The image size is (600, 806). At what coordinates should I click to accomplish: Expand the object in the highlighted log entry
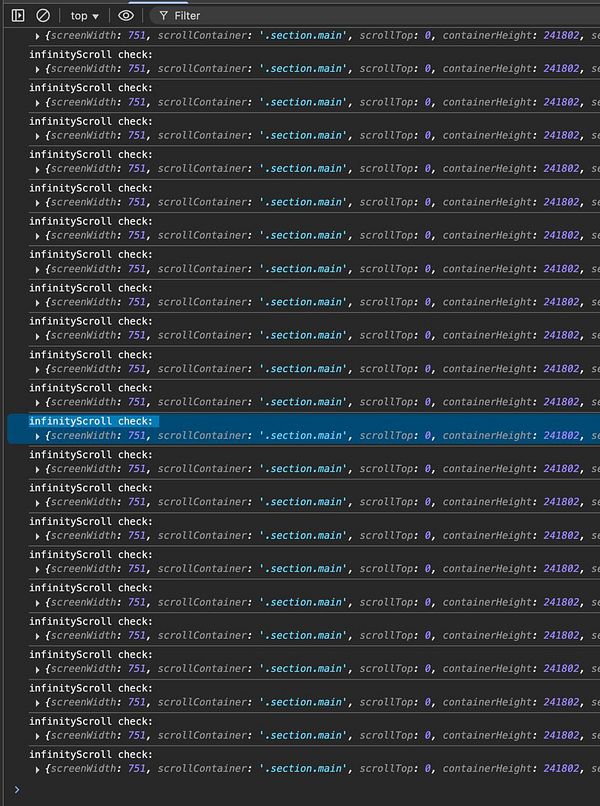[37, 436]
